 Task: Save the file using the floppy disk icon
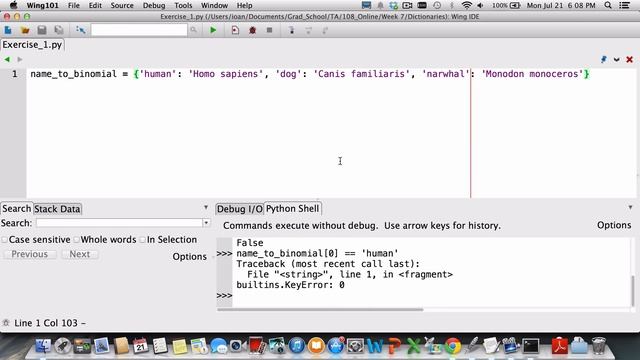point(42,30)
